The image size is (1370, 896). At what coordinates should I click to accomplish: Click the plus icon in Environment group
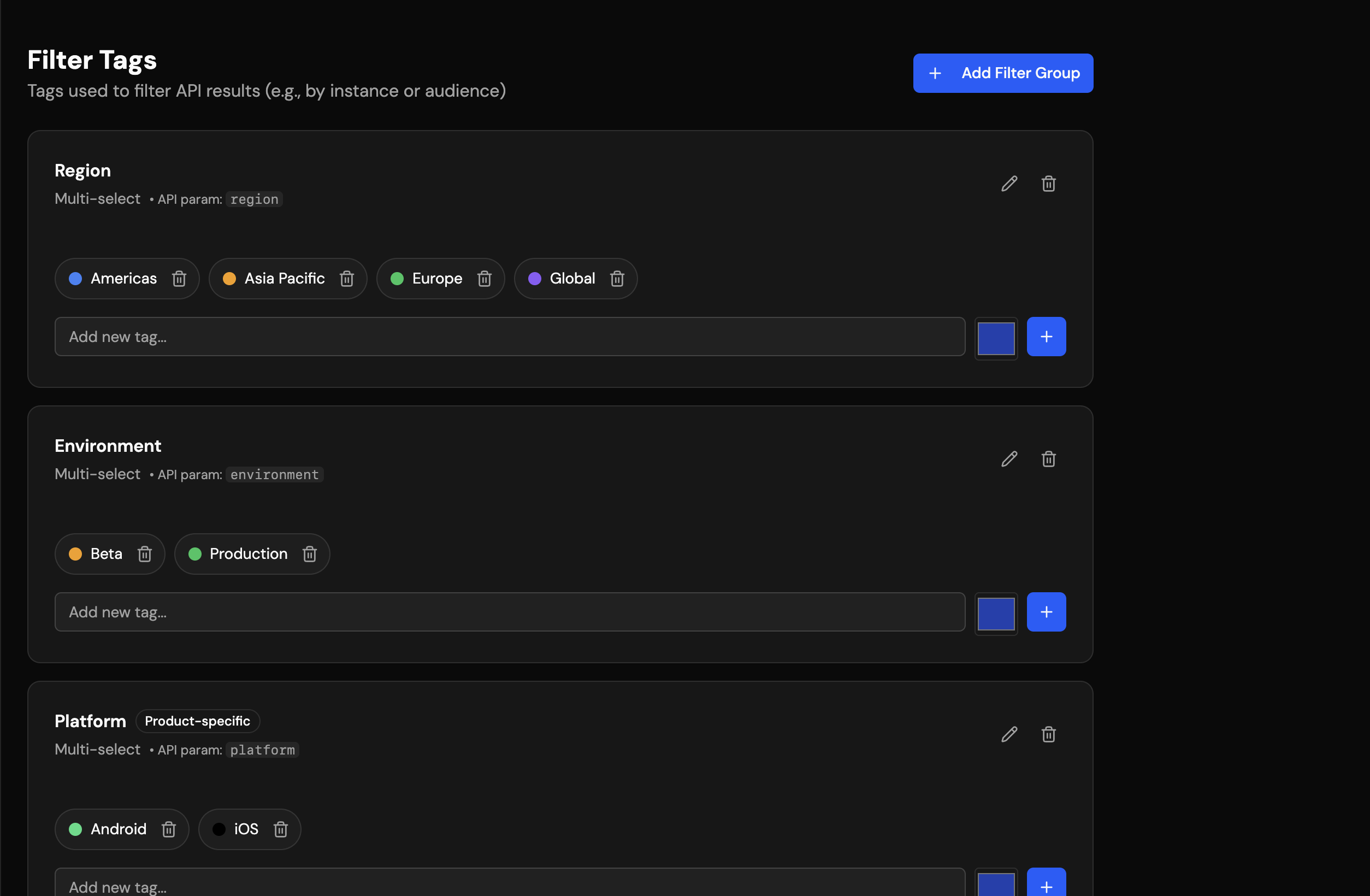(x=1047, y=611)
